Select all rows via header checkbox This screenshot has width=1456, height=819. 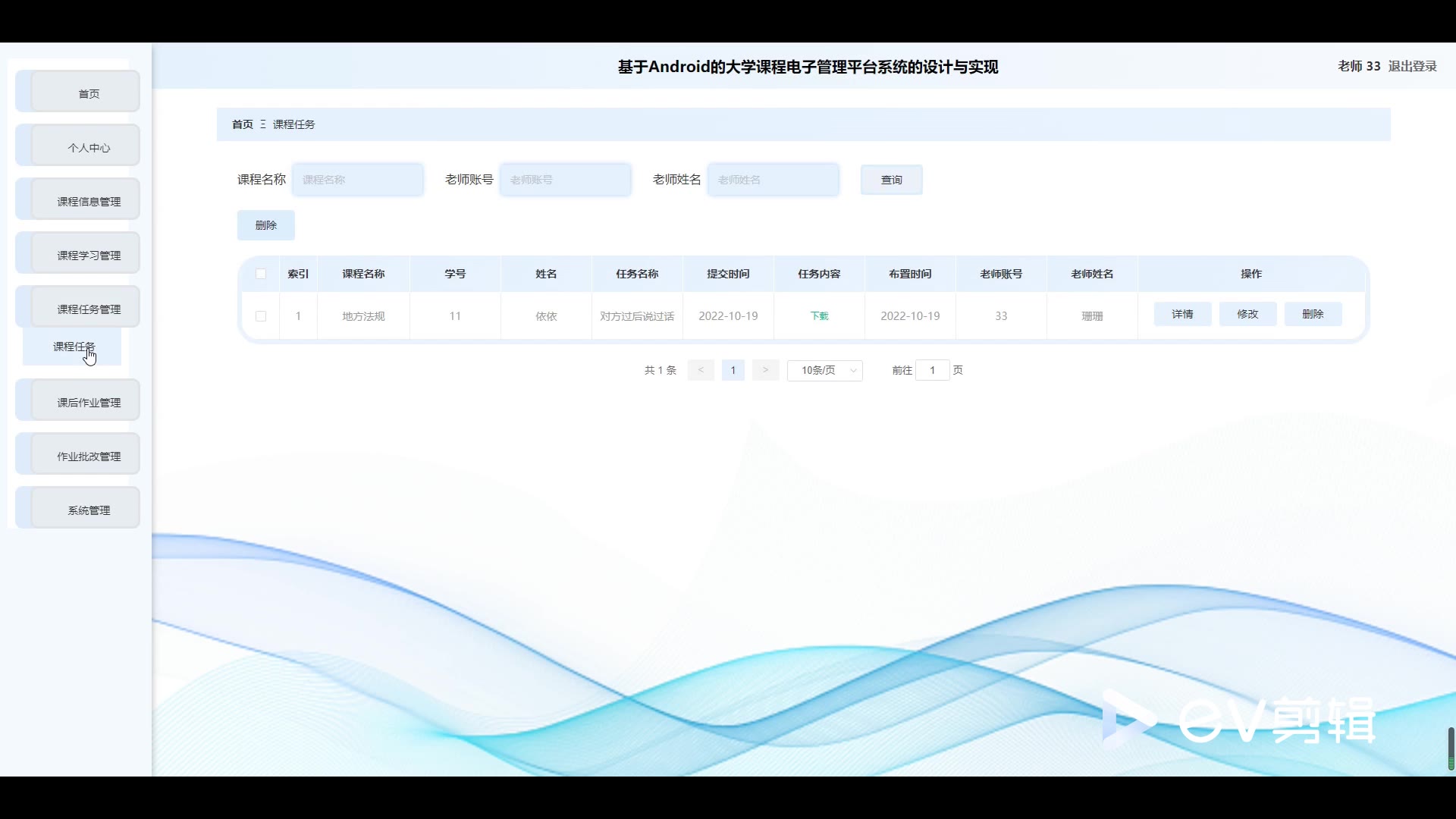click(261, 274)
